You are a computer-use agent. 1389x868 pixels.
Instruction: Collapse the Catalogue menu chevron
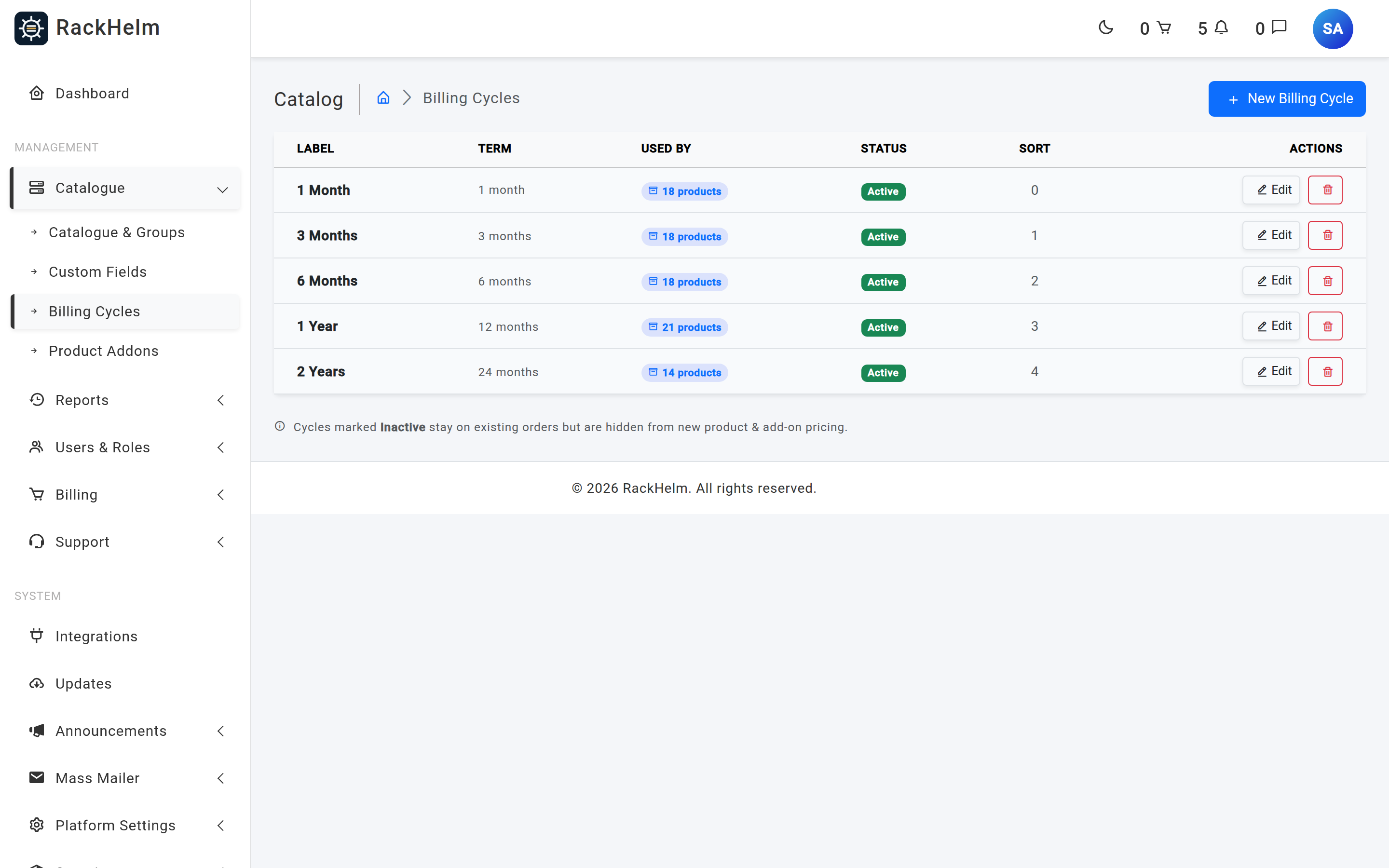point(223,190)
